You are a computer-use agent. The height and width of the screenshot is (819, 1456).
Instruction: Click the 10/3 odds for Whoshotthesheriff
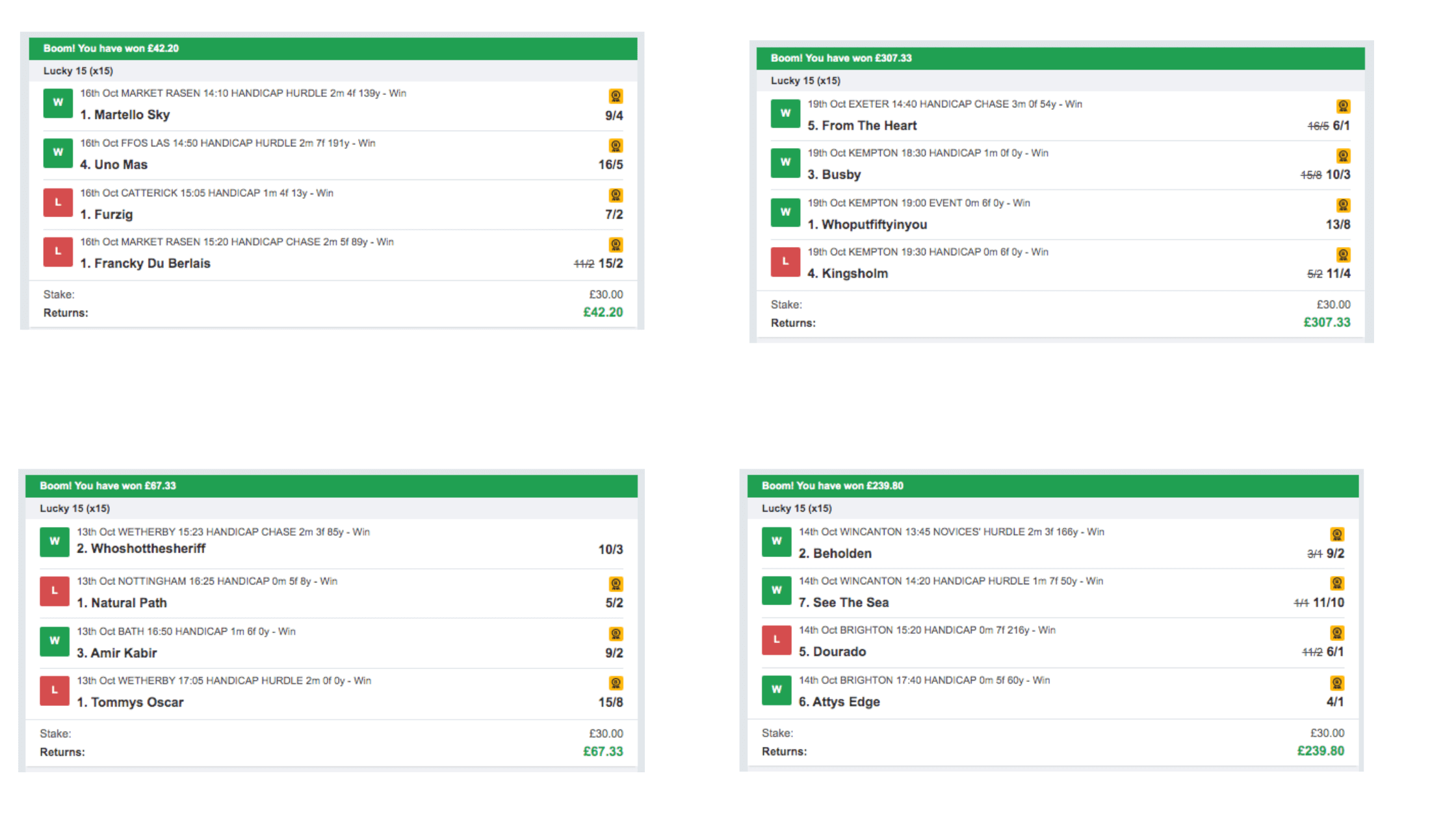tap(610, 550)
